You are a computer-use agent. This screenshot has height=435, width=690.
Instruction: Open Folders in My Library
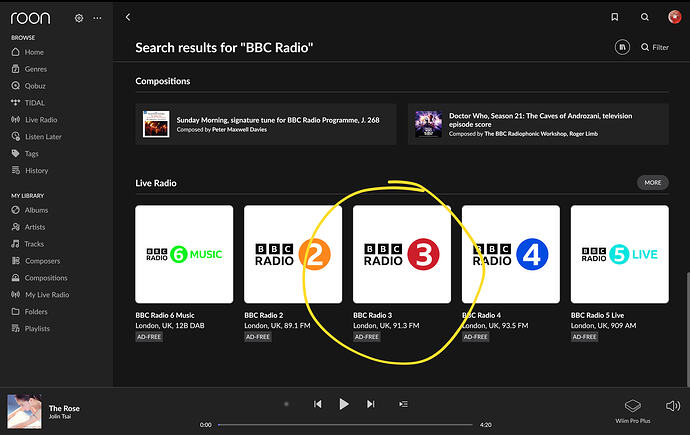[x=29, y=311]
